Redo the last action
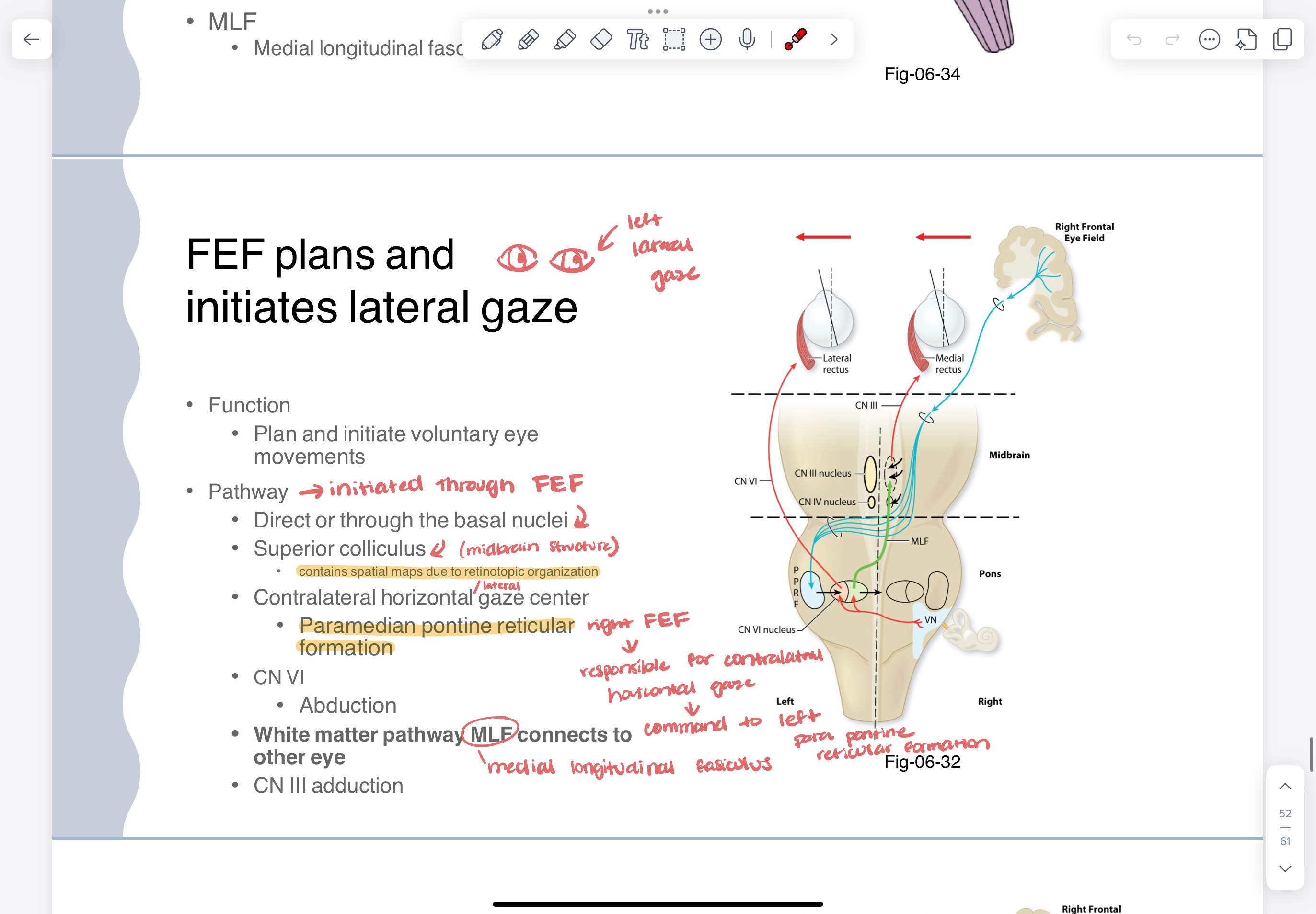The height and width of the screenshot is (914, 1316). pos(1172,39)
